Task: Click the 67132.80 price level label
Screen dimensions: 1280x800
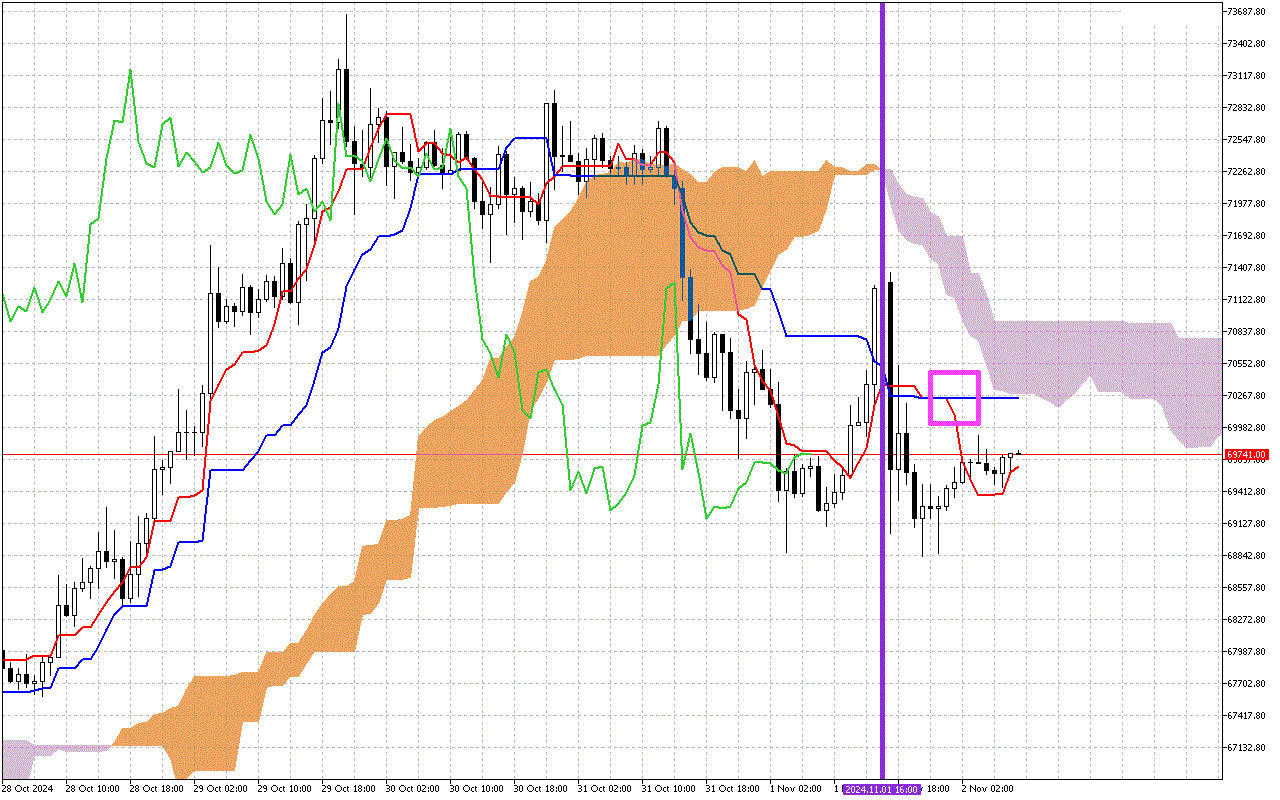Action: pyautogui.click(x=1246, y=748)
